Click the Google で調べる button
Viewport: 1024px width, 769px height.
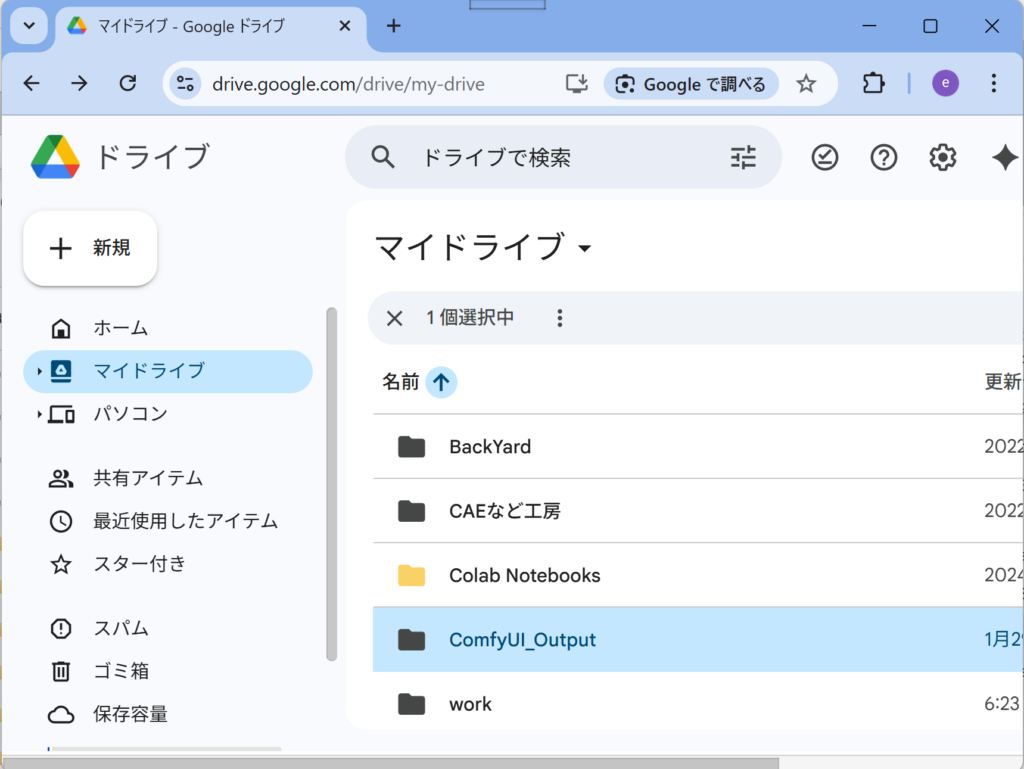pos(691,84)
